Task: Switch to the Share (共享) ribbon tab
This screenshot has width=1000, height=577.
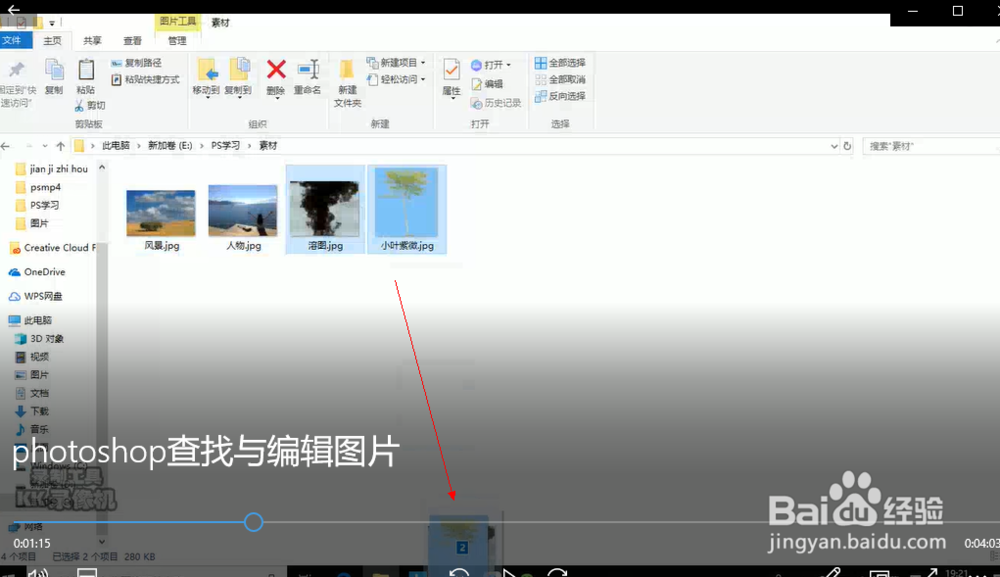Action: (92, 41)
